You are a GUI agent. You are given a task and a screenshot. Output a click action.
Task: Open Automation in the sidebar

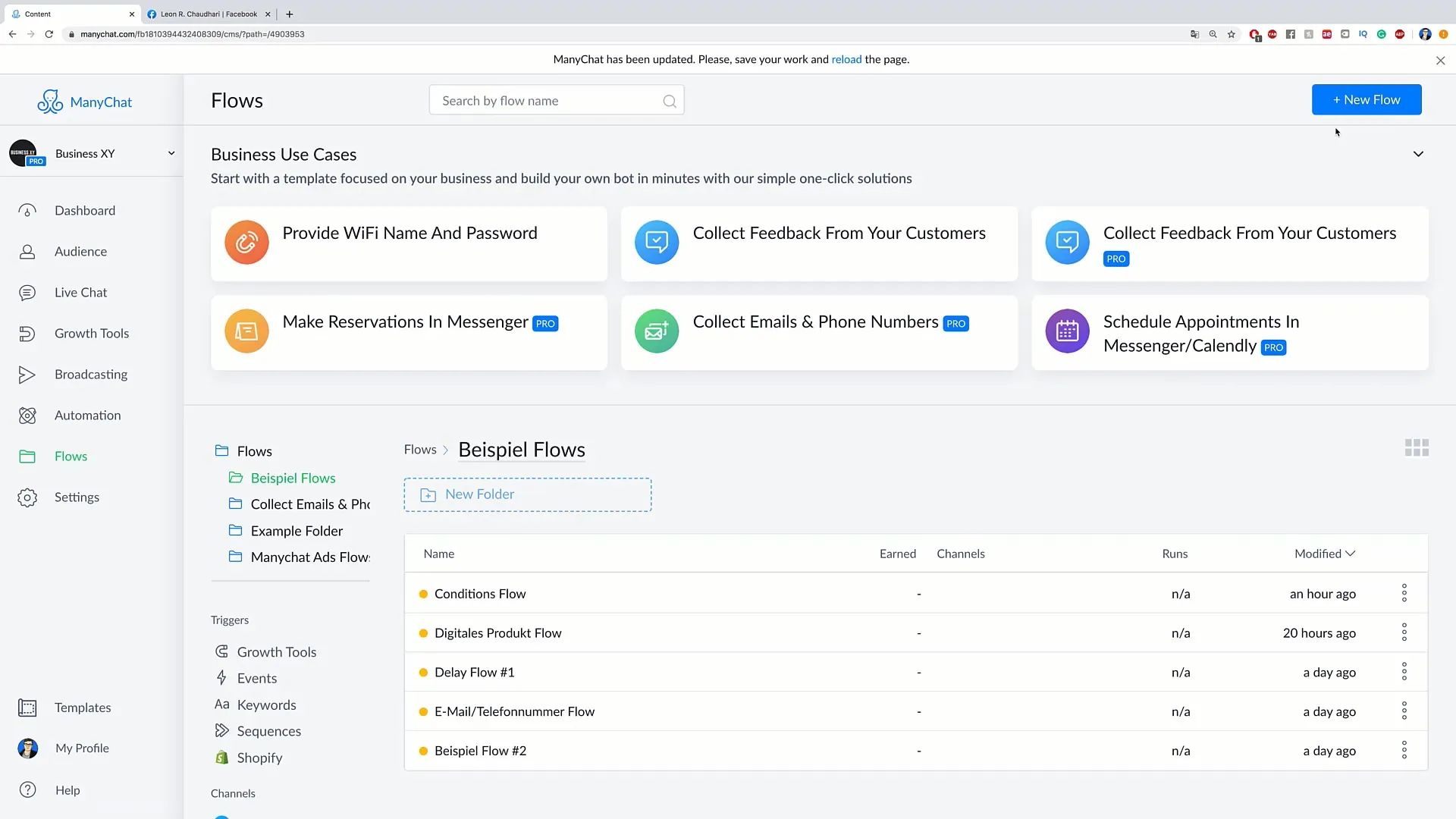(87, 416)
